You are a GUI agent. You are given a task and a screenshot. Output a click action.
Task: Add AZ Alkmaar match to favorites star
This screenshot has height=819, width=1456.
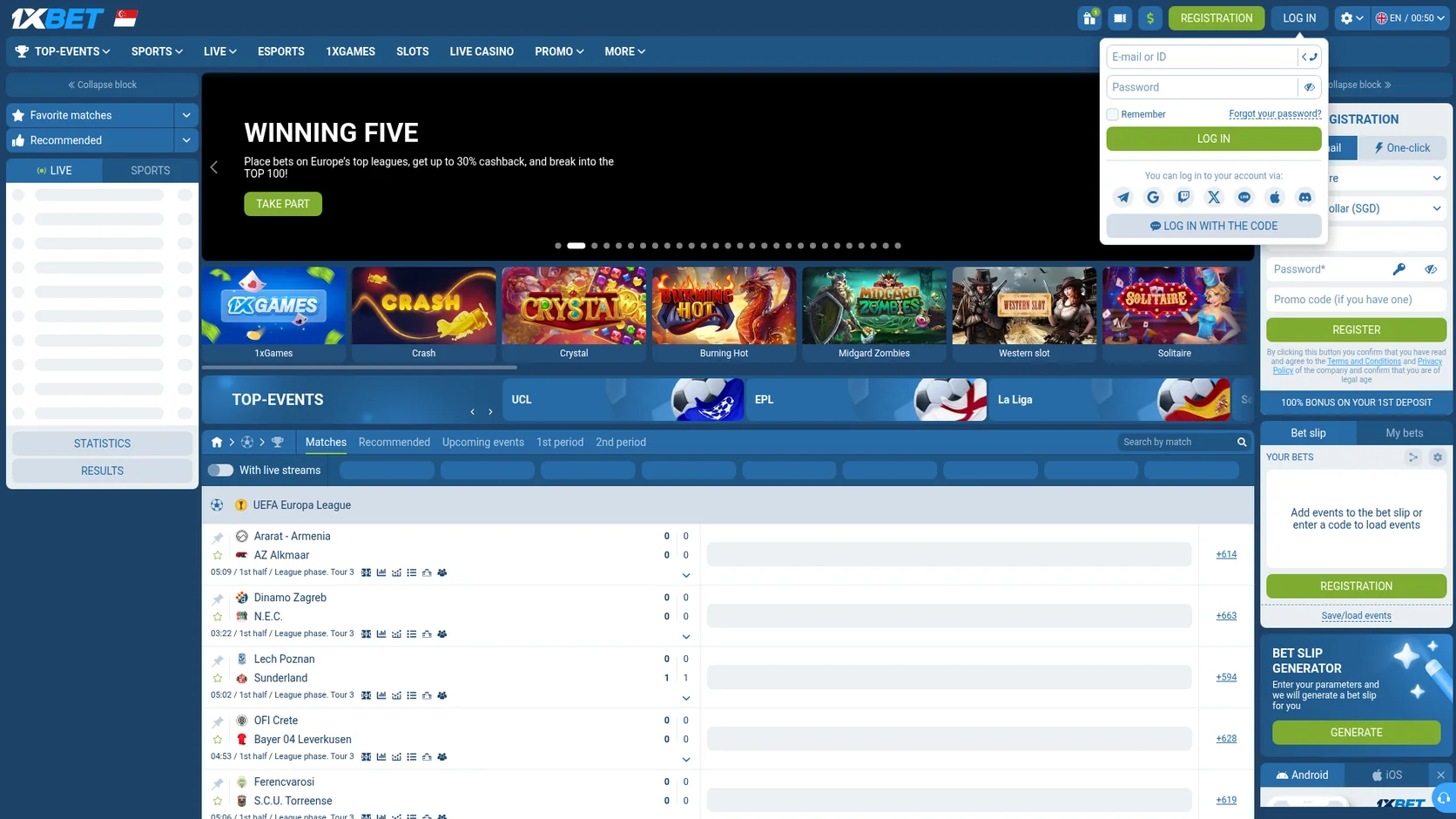[218, 555]
